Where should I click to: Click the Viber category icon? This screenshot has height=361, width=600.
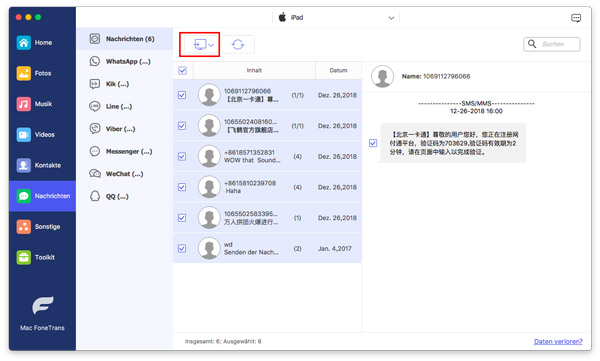[x=95, y=129]
